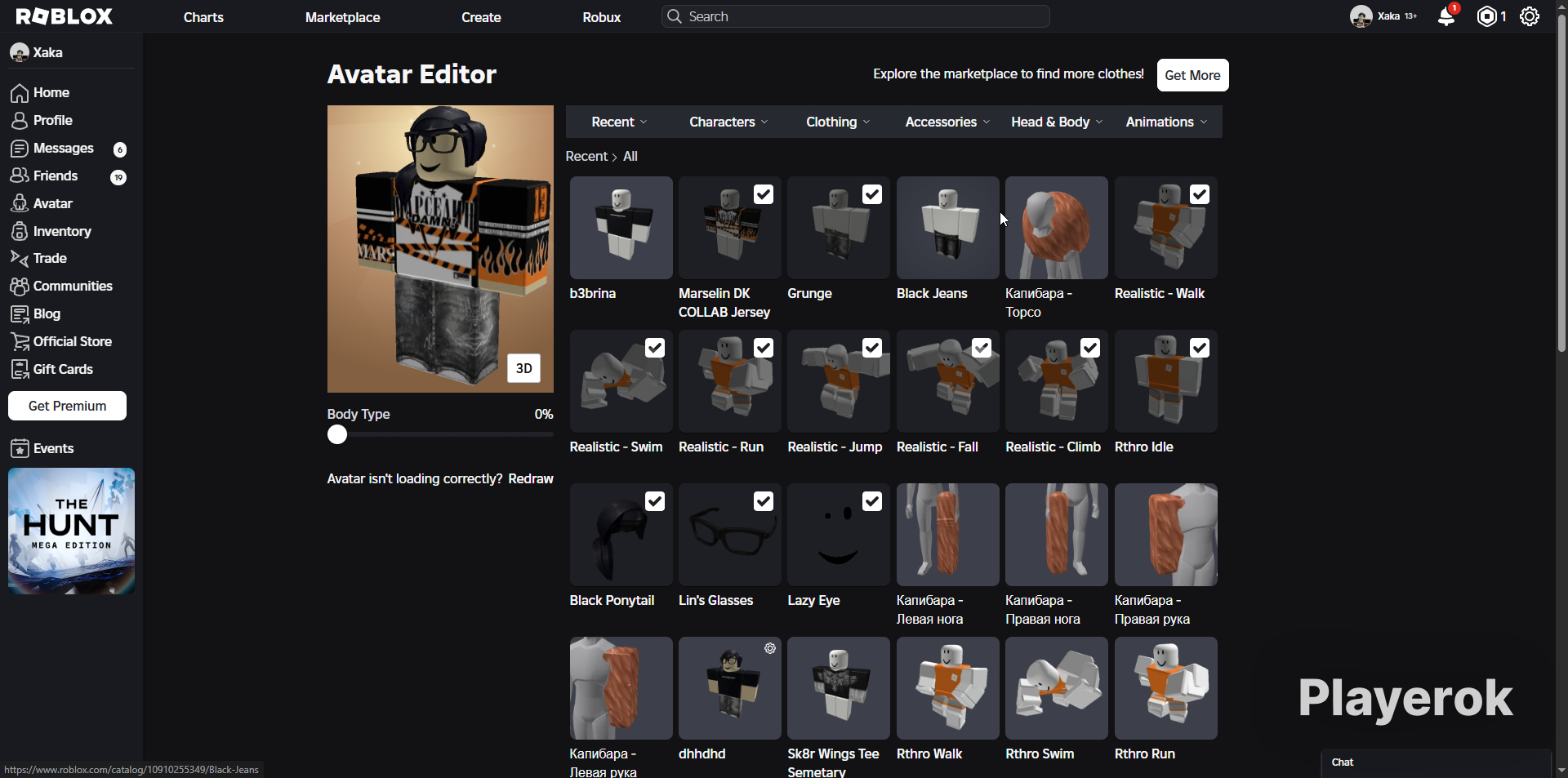Select the Rthro Walk animation thumbnail
The width and height of the screenshot is (1568, 778).
click(x=948, y=688)
